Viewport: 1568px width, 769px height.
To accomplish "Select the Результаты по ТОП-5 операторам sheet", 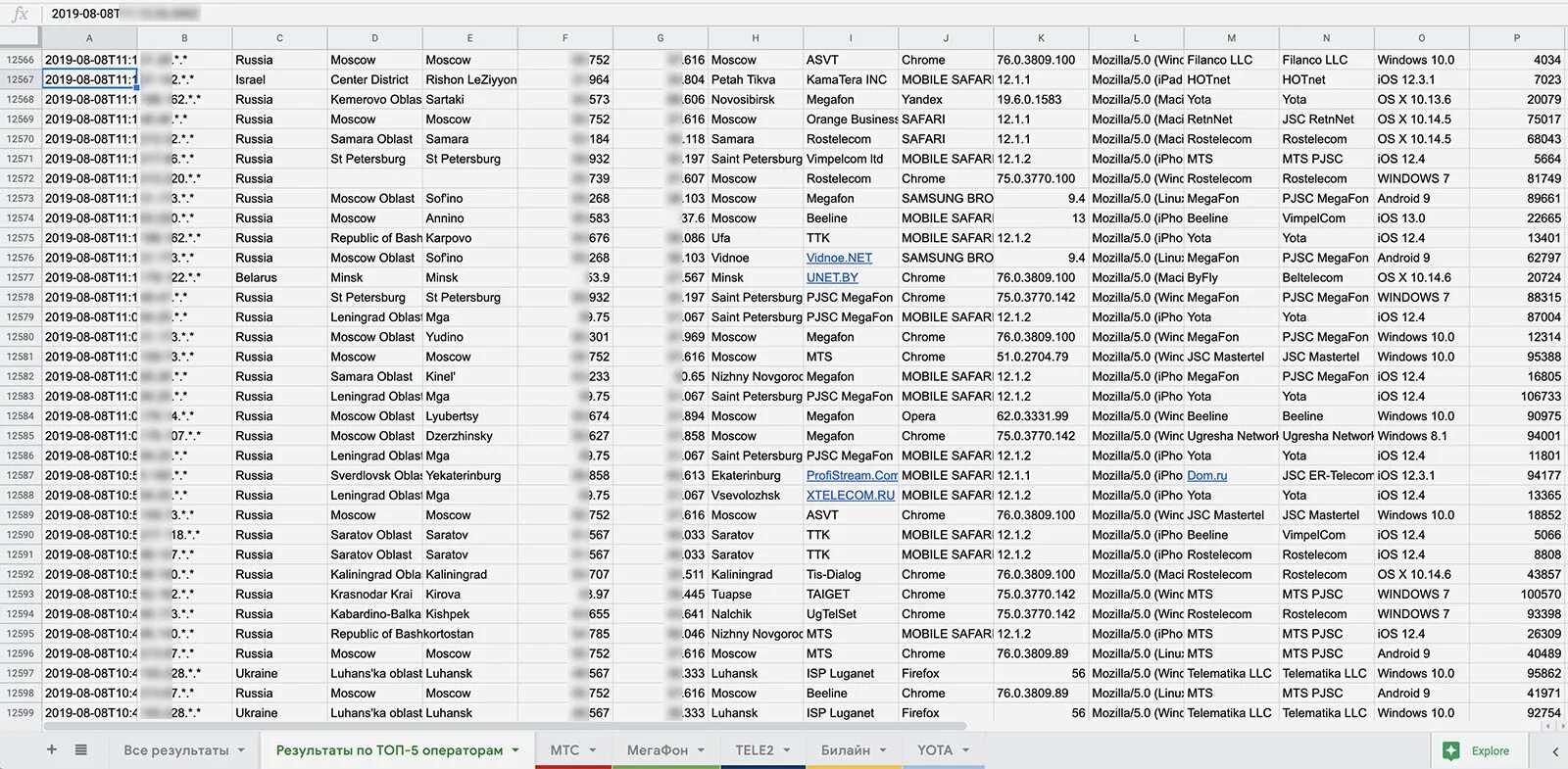I will (389, 750).
